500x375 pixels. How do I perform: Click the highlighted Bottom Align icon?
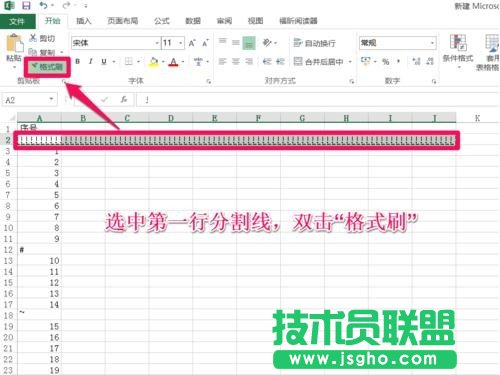[249, 43]
